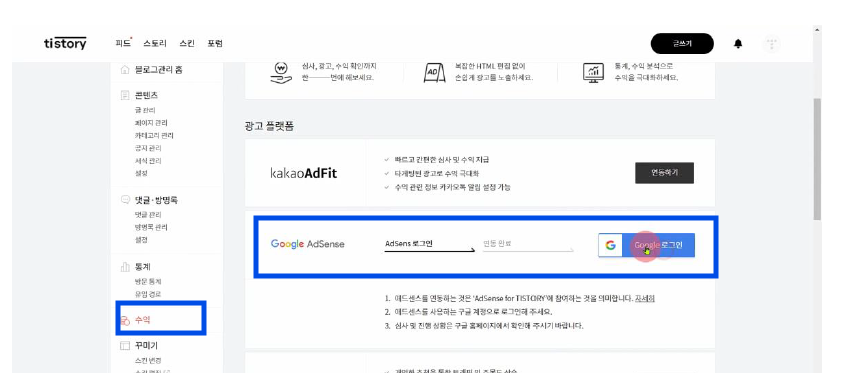The height and width of the screenshot is (373, 846).
Task: Click the Google AdSense logo
Action: click(x=308, y=244)
